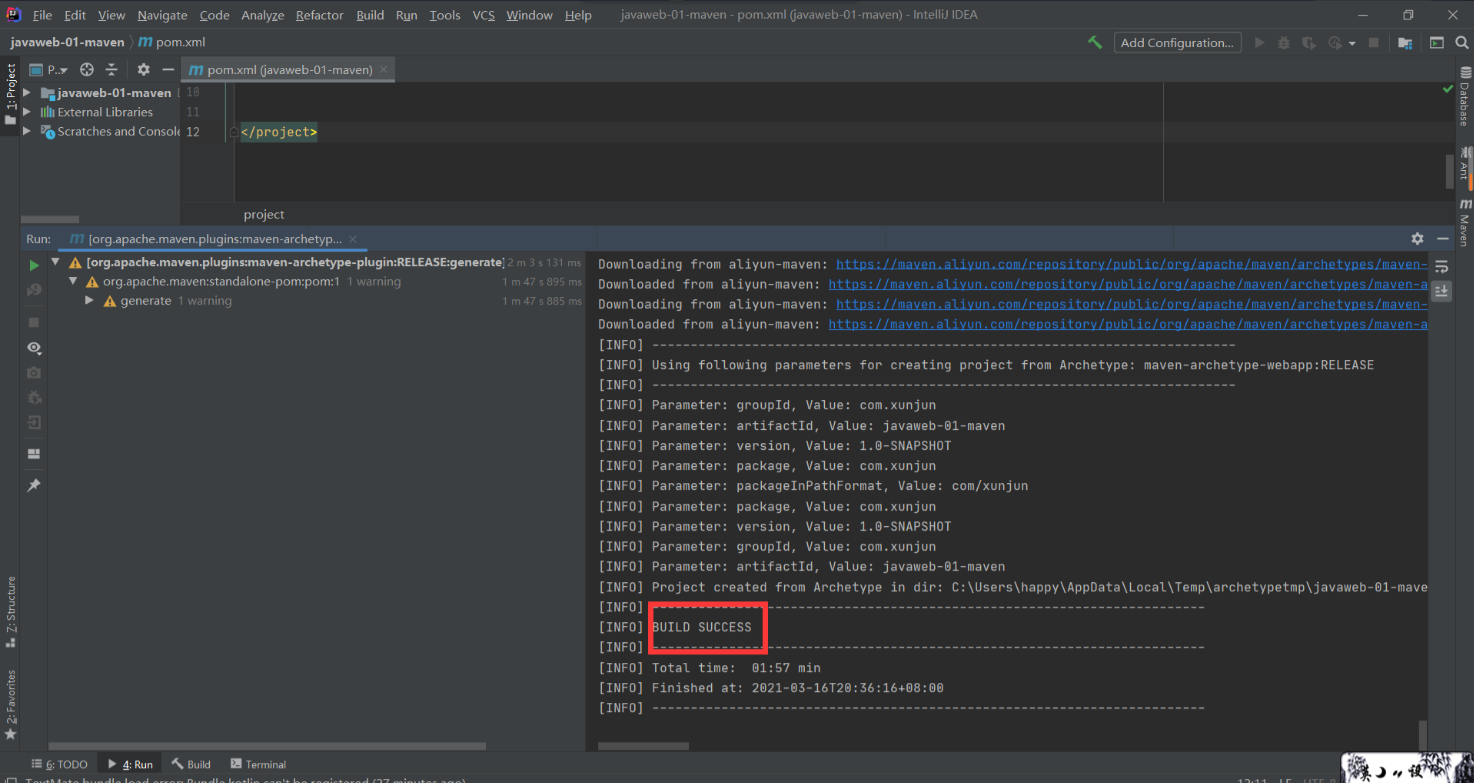Image resolution: width=1474 pixels, height=783 pixels.
Task: Open the Terminal tool window
Action: (258, 764)
